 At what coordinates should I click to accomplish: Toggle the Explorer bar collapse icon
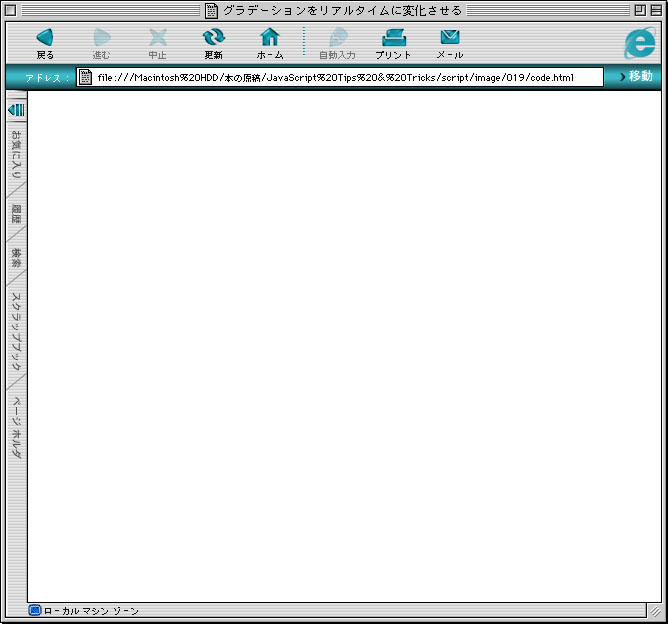pos(16,108)
